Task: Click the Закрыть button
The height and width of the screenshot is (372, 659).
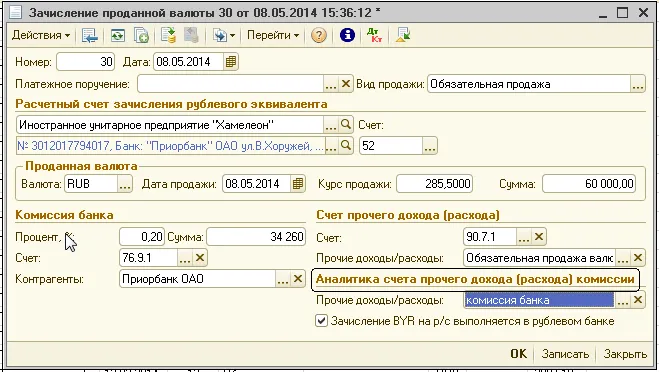Action: point(625,354)
